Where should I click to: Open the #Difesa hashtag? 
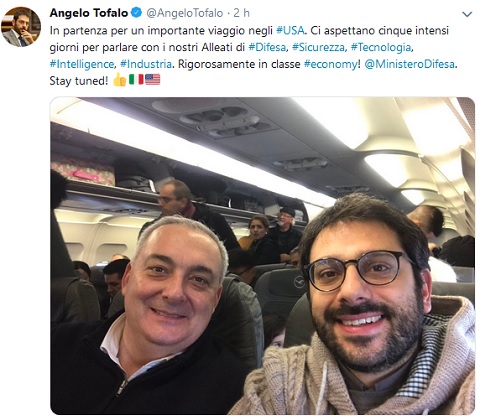coord(267,47)
